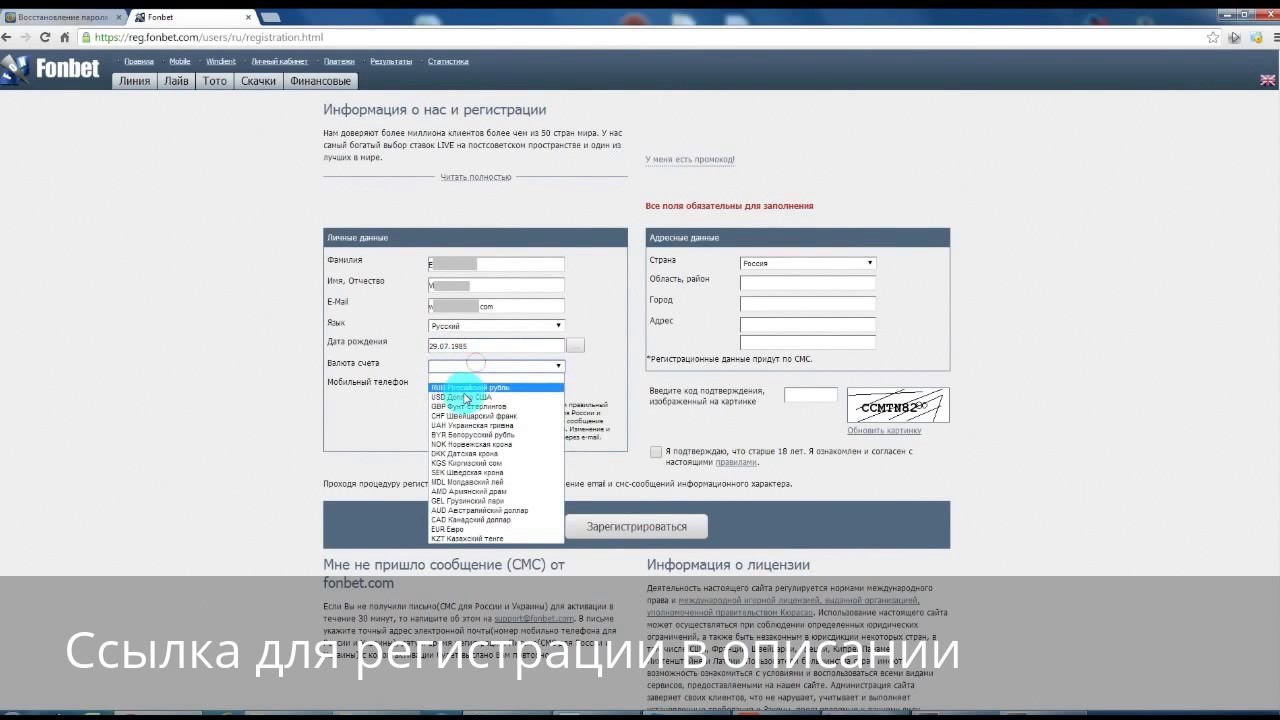Open the Скачки tab
This screenshot has height=720, width=1280.
pos(258,81)
